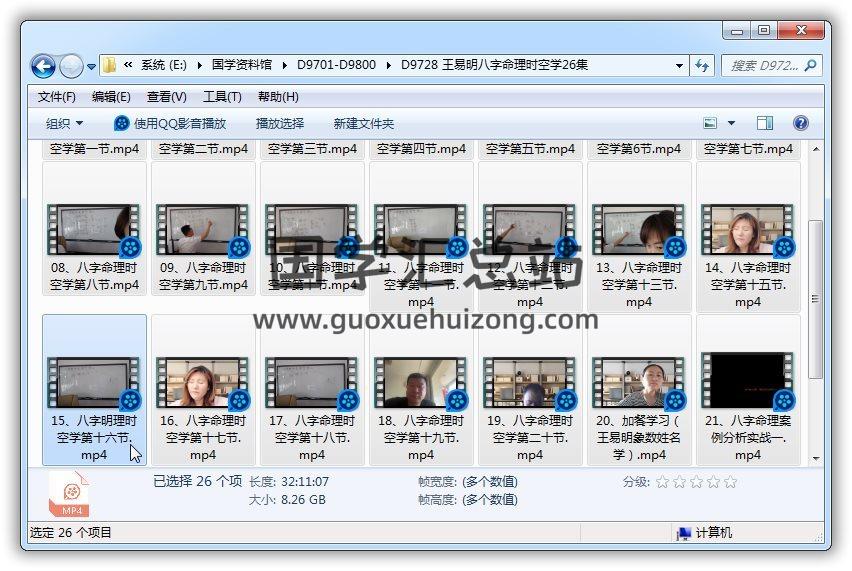The width and height of the screenshot is (852, 571).
Task: Set rating by clicking the fifth star
Action: point(730,481)
